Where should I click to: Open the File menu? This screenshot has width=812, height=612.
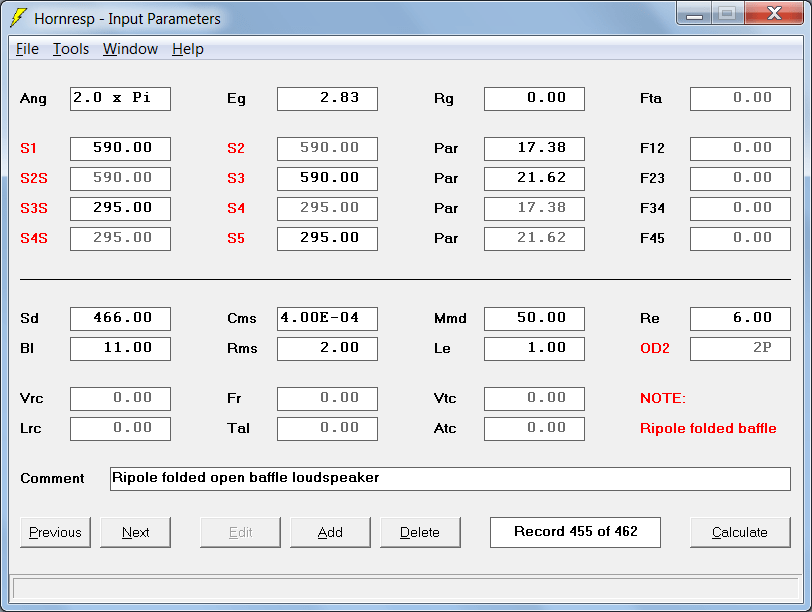click(27, 49)
